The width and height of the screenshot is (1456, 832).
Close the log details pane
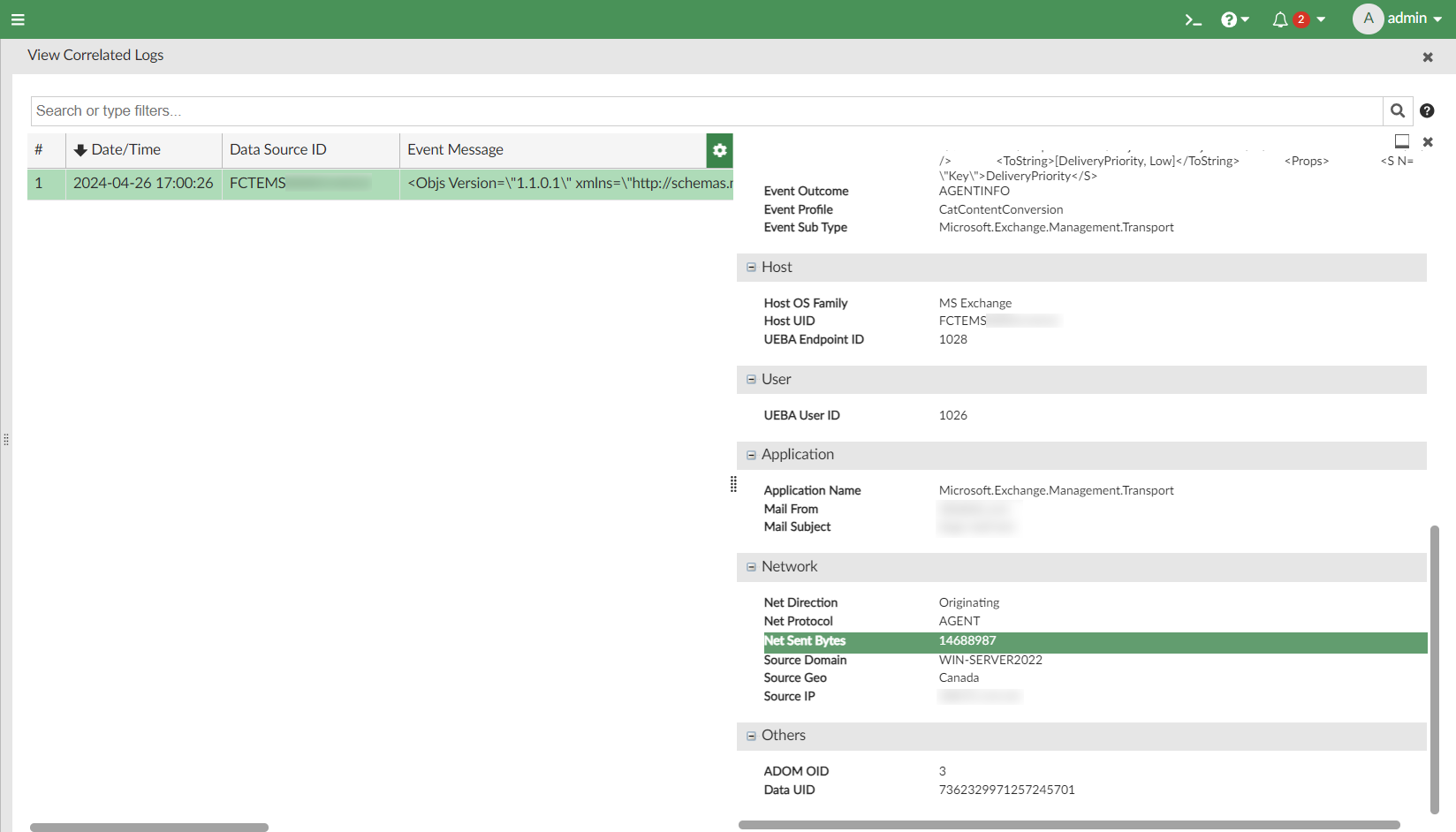click(1427, 142)
